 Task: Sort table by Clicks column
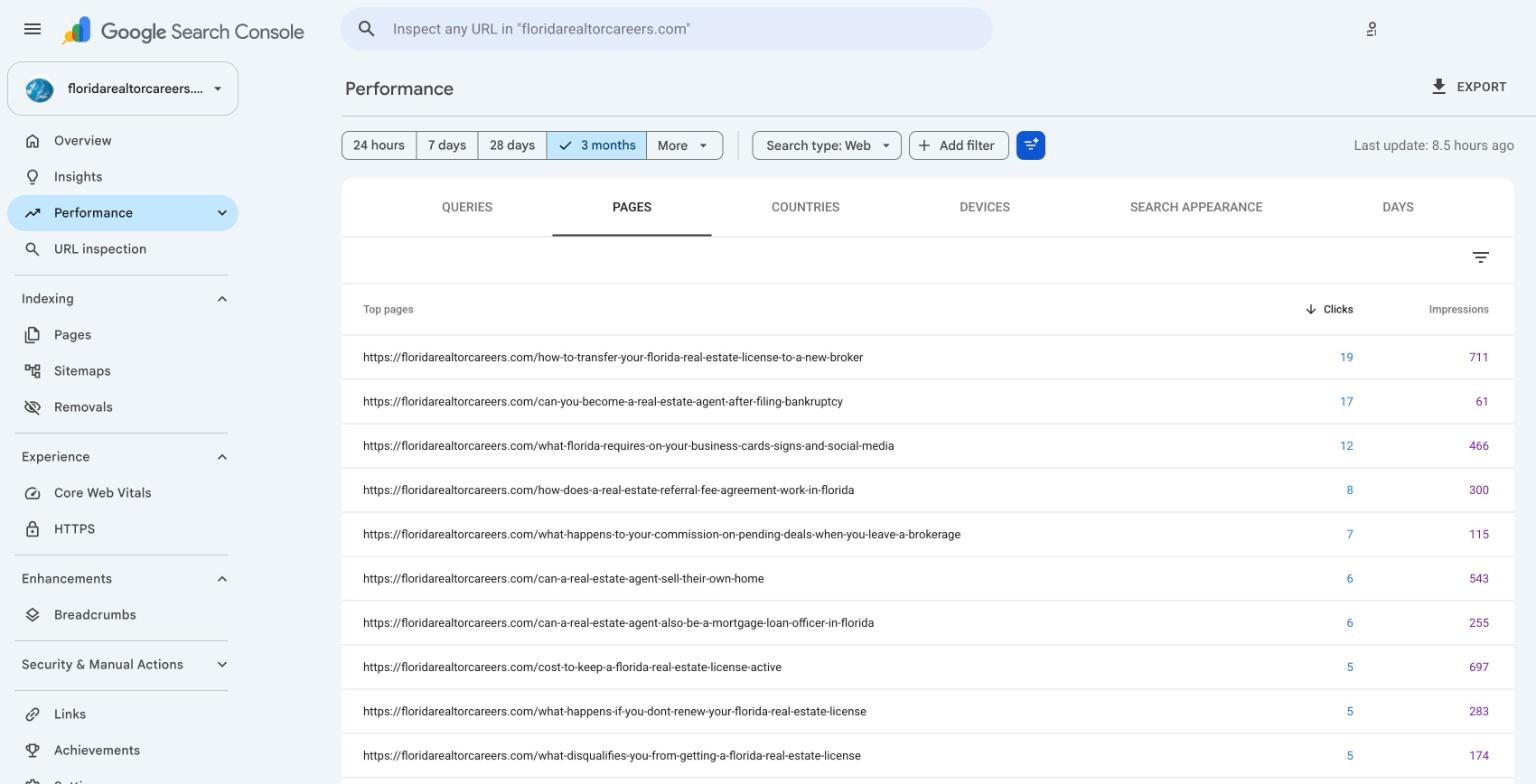[1329, 309]
